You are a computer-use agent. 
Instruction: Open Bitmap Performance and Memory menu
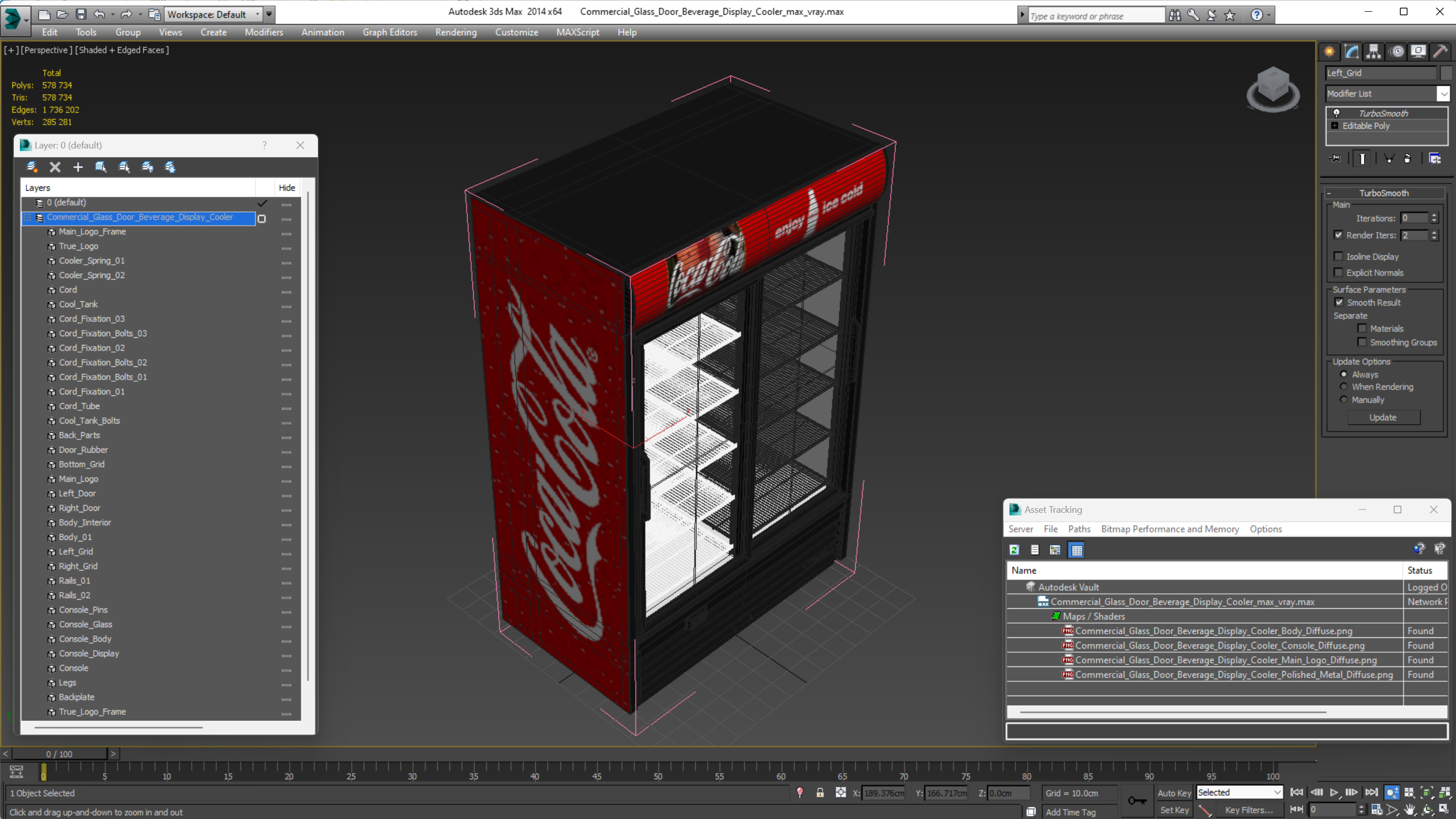1169,529
